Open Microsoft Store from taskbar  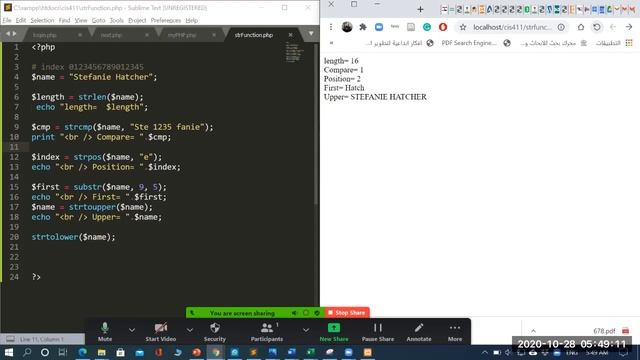pyautogui.click(x=120, y=352)
